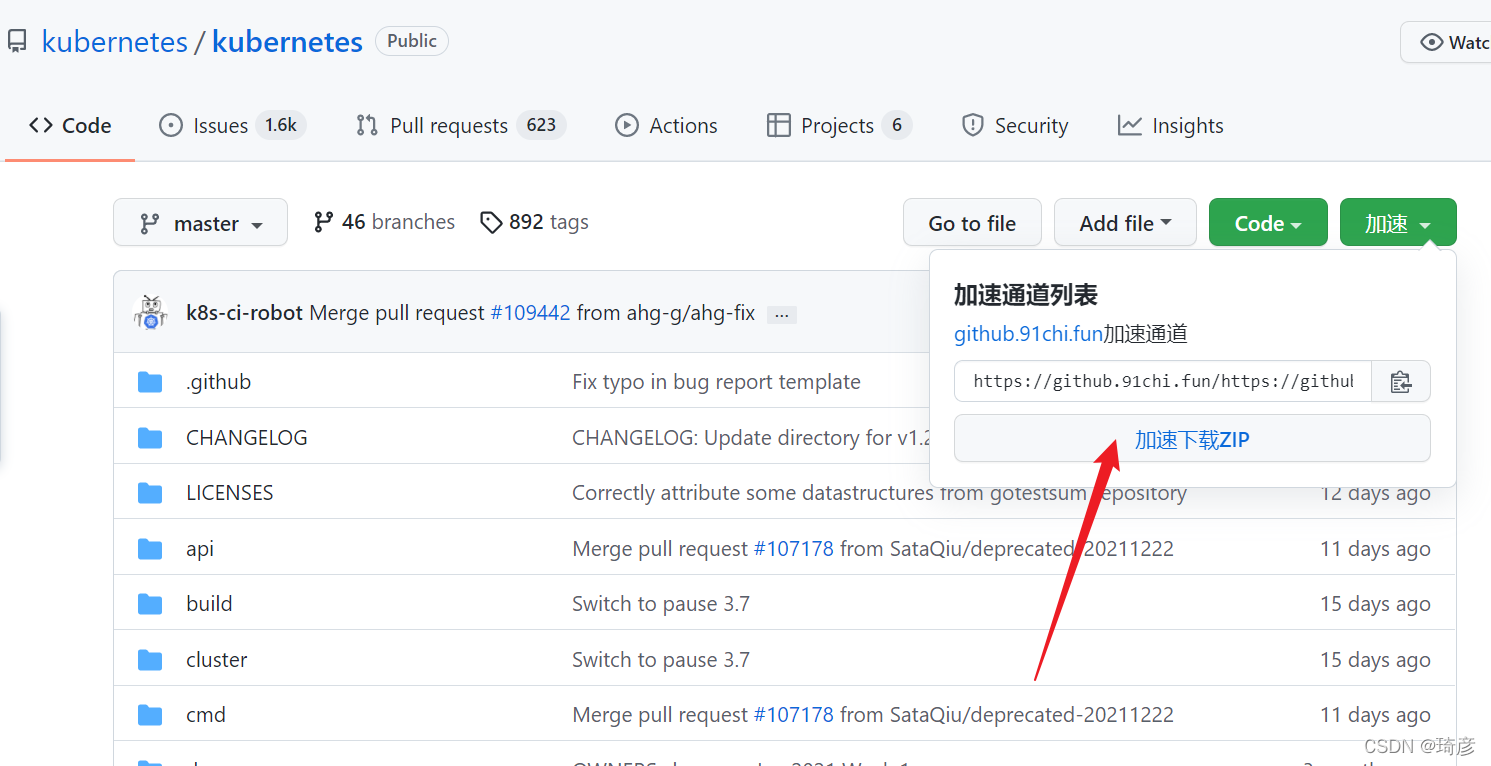1491x766 pixels.
Task: Open the cmd folder name
Action: pyautogui.click(x=206, y=715)
